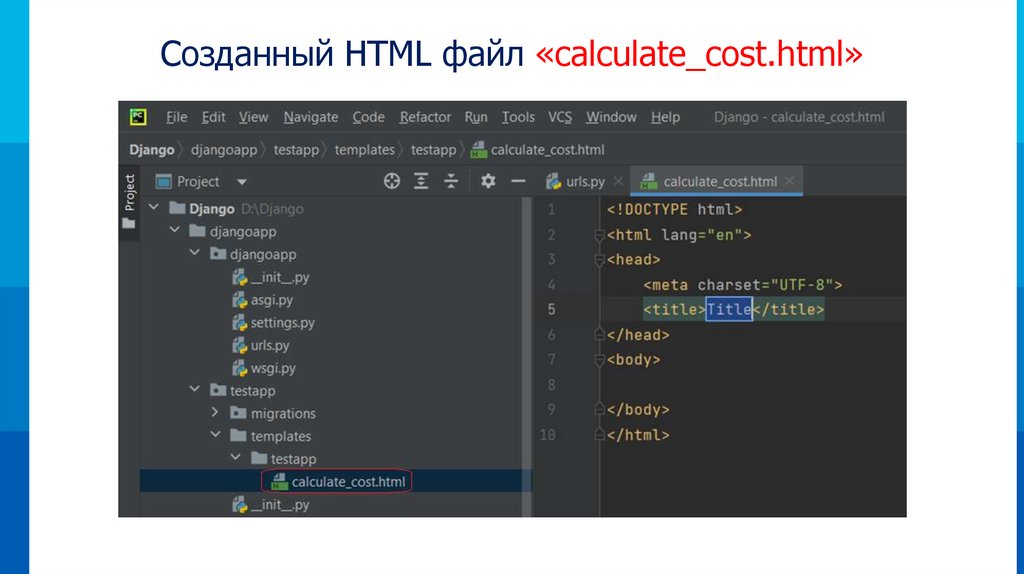The width and height of the screenshot is (1024, 574).
Task: Open the View menu
Action: 253,117
